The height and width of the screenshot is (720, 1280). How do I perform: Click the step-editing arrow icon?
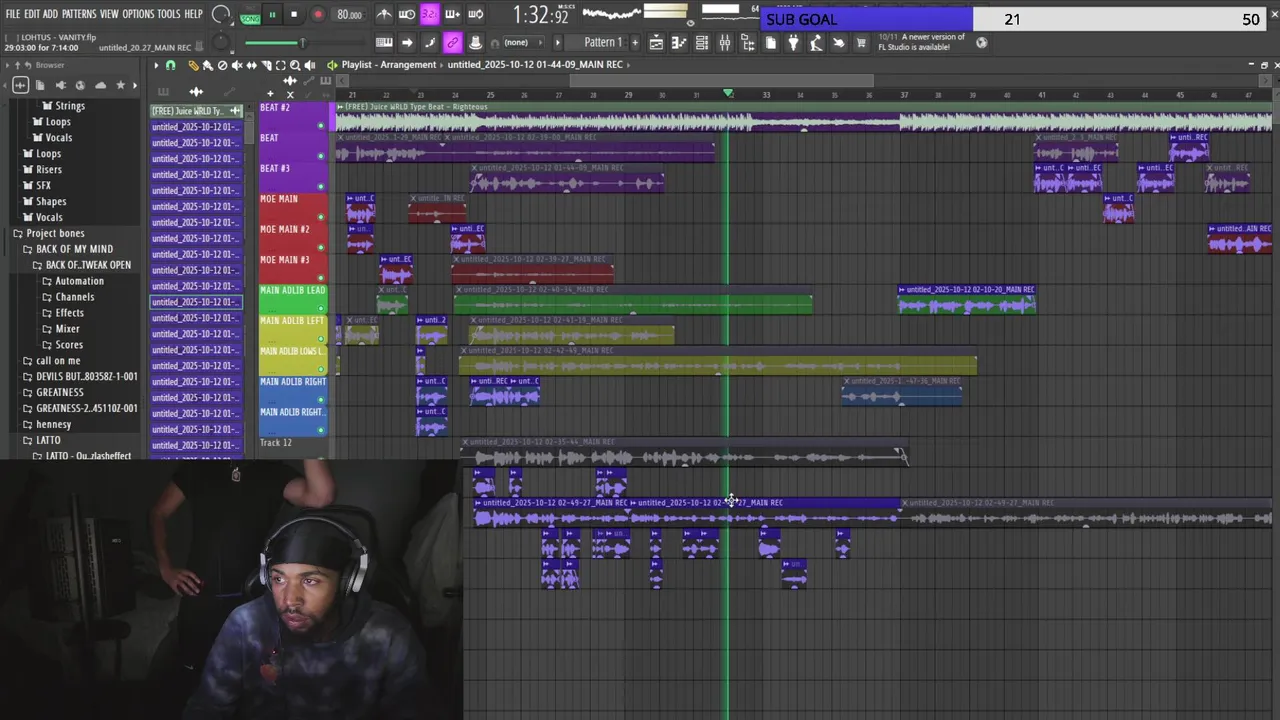tap(407, 43)
